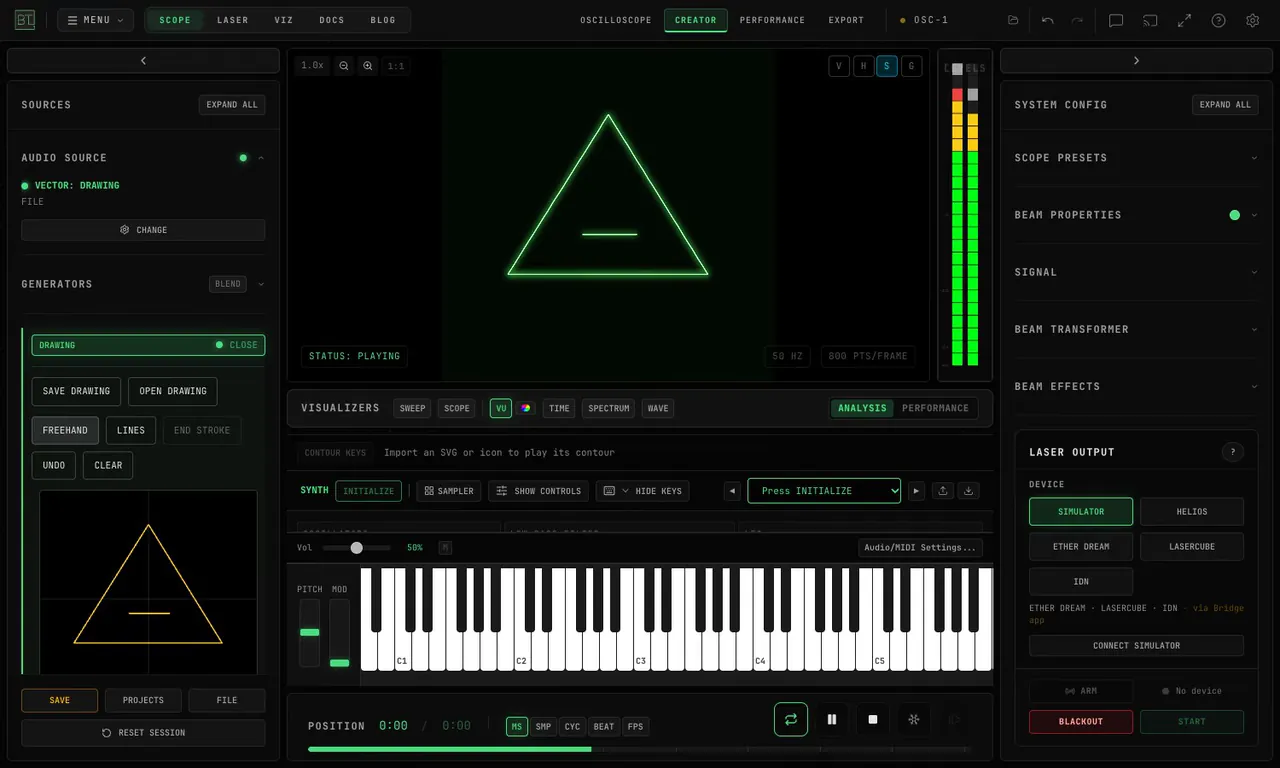The width and height of the screenshot is (1280, 768).
Task: Open settings with the gear icon
Action: [1252, 20]
